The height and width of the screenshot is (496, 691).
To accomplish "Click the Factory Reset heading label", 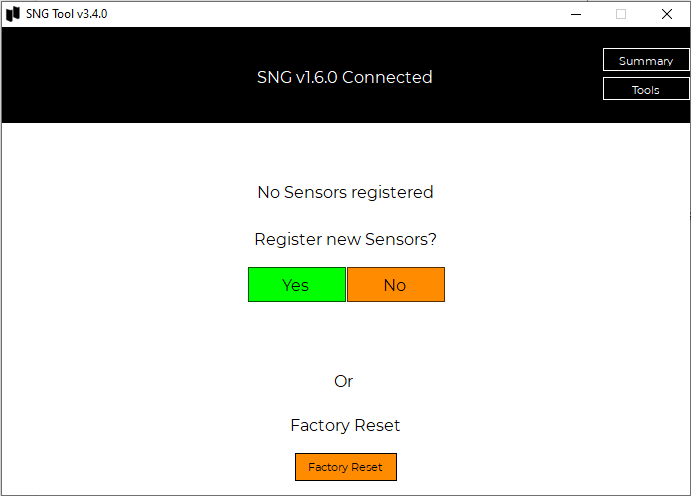I will coord(345,426).
